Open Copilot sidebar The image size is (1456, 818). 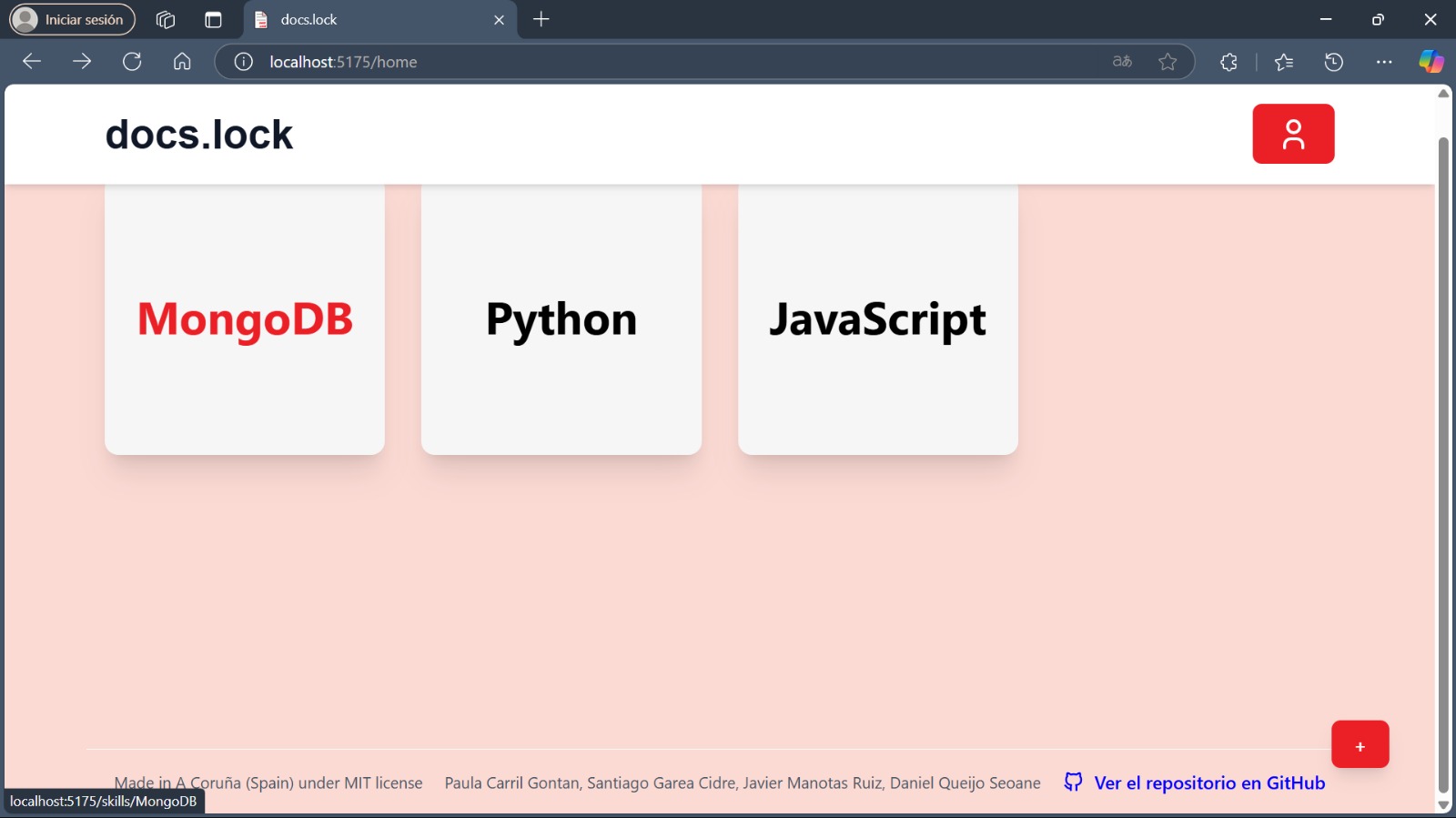pyautogui.click(x=1431, y=62)
